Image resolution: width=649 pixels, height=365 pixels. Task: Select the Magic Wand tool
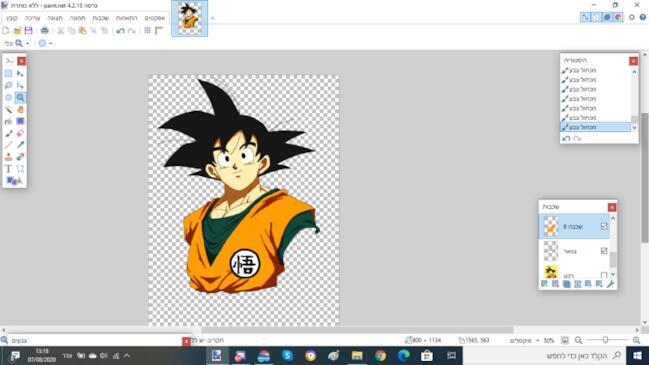tap(8, 110)
